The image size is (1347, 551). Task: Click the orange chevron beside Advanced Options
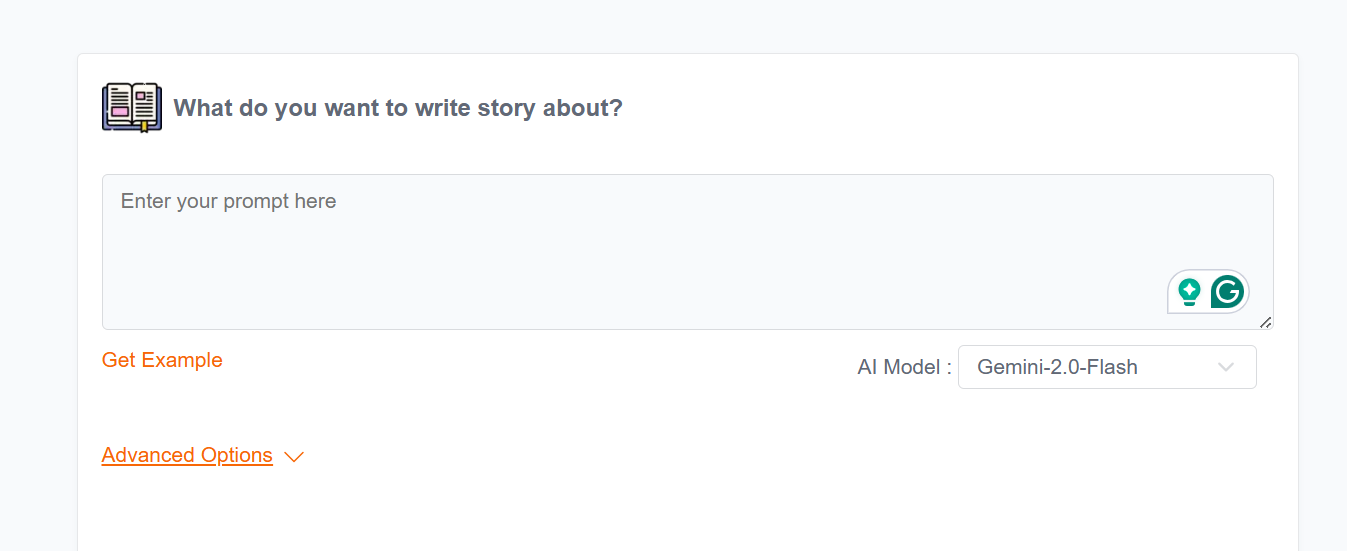(x=293, y=457)
